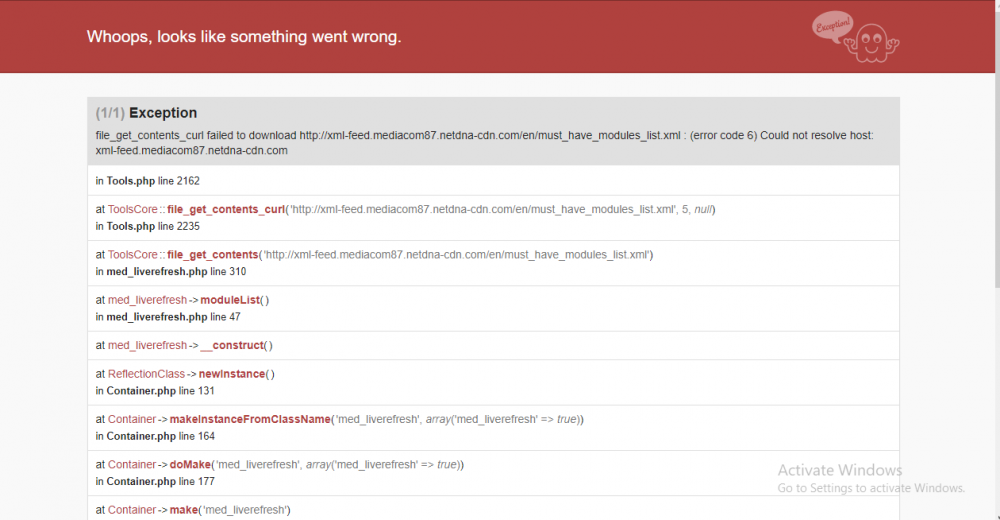Open med_liverefresh.php line 310 reference
The height and width of the screenshot is (520, 1000).
click(171, 271)
